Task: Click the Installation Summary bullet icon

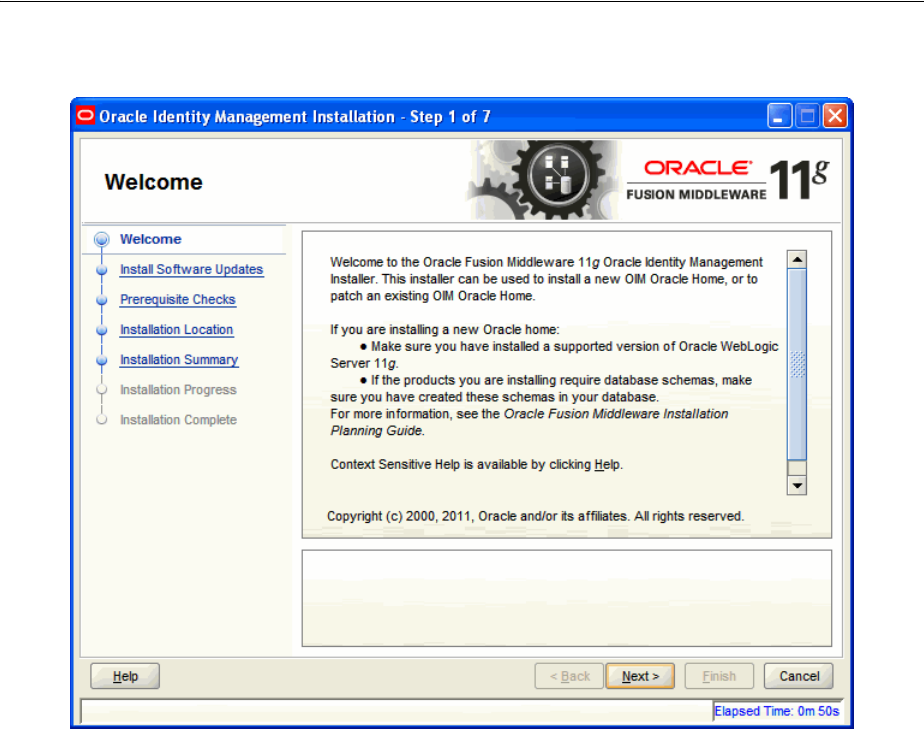Action: click(102, 360)
